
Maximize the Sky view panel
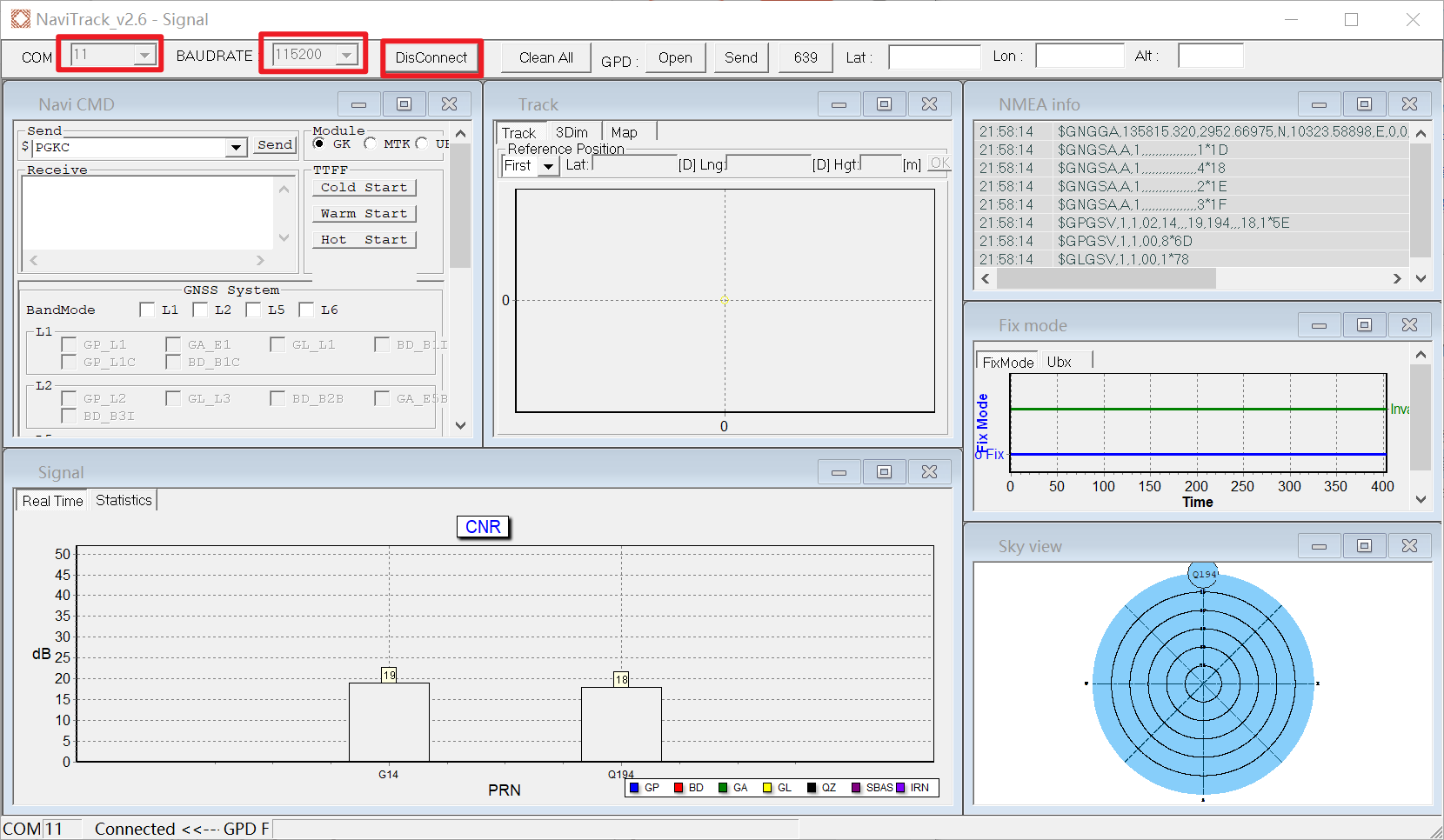pyautogui.click(x=1365, y=546)
